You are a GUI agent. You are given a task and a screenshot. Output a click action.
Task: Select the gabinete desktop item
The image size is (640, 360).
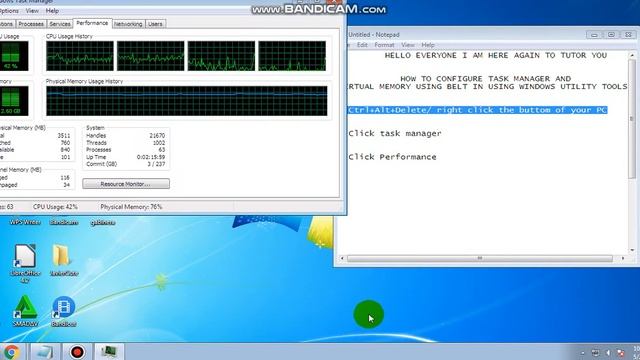point(102,222)
